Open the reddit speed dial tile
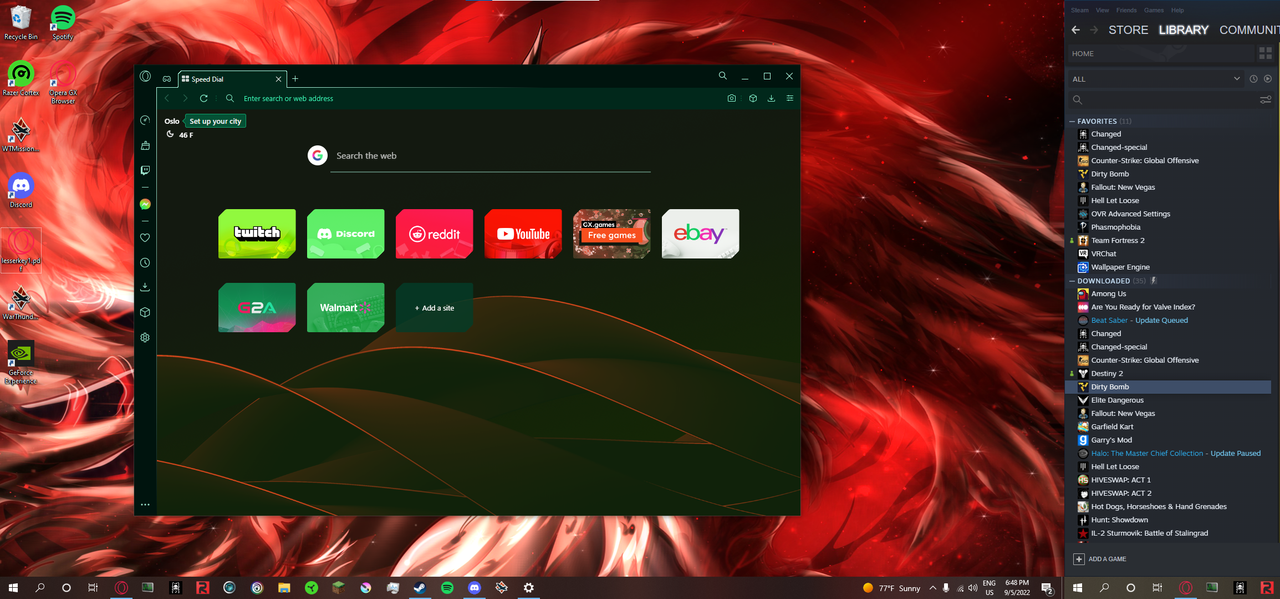 coord(434,234)
